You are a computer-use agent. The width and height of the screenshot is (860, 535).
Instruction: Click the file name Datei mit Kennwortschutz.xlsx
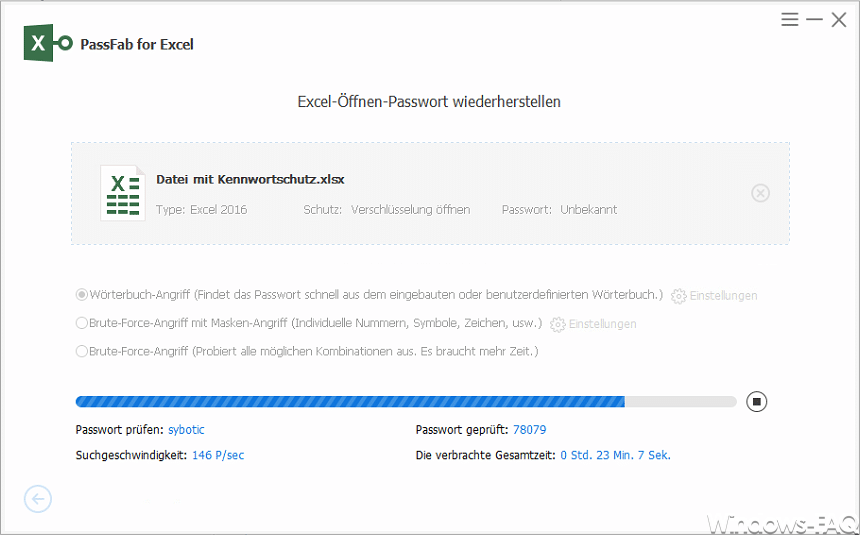[250, 179]
